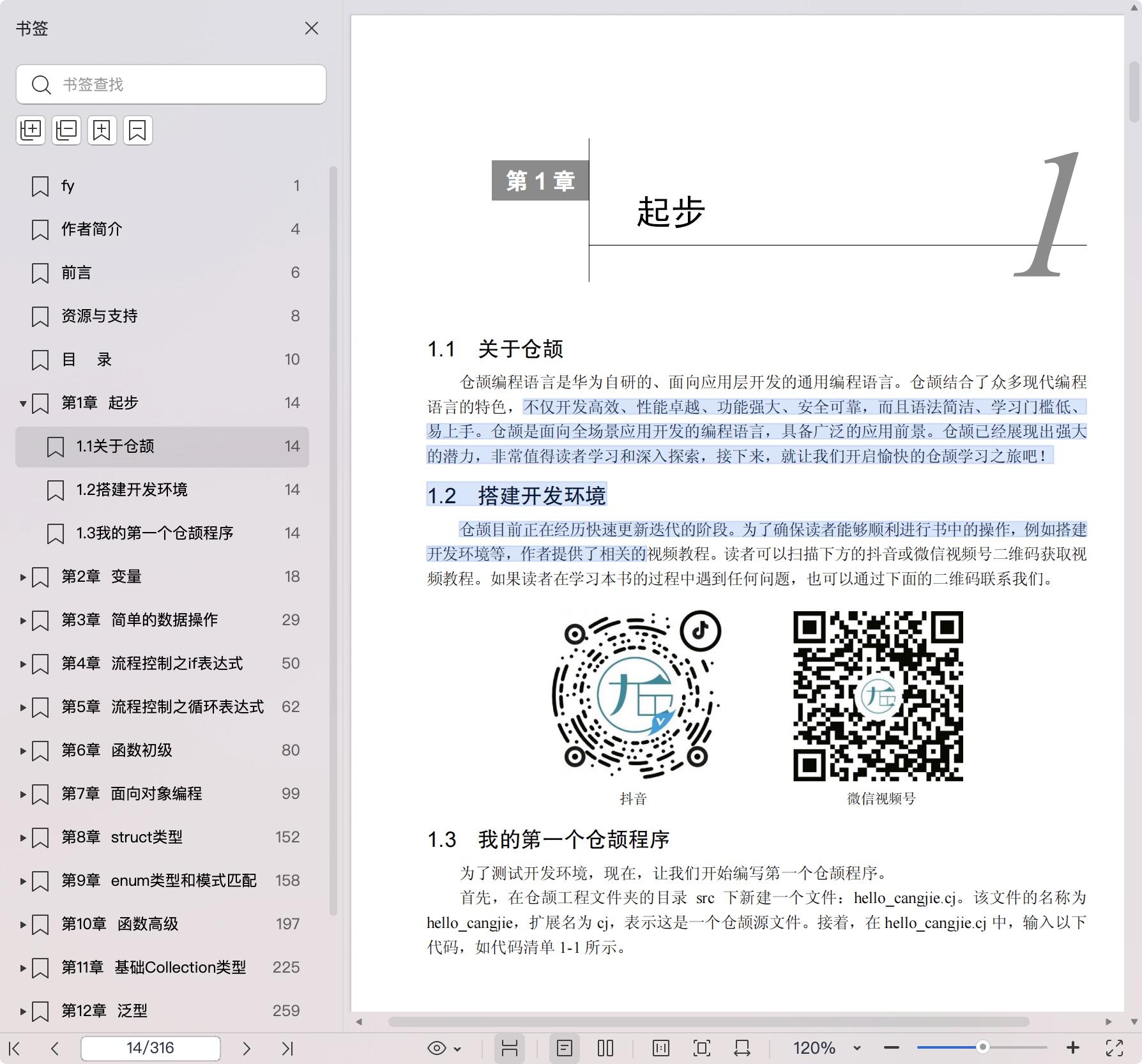This screenshot has height=1064, width=1142.
Task: Expand 第2章 变量 bookmark
Action: point(23,577)
